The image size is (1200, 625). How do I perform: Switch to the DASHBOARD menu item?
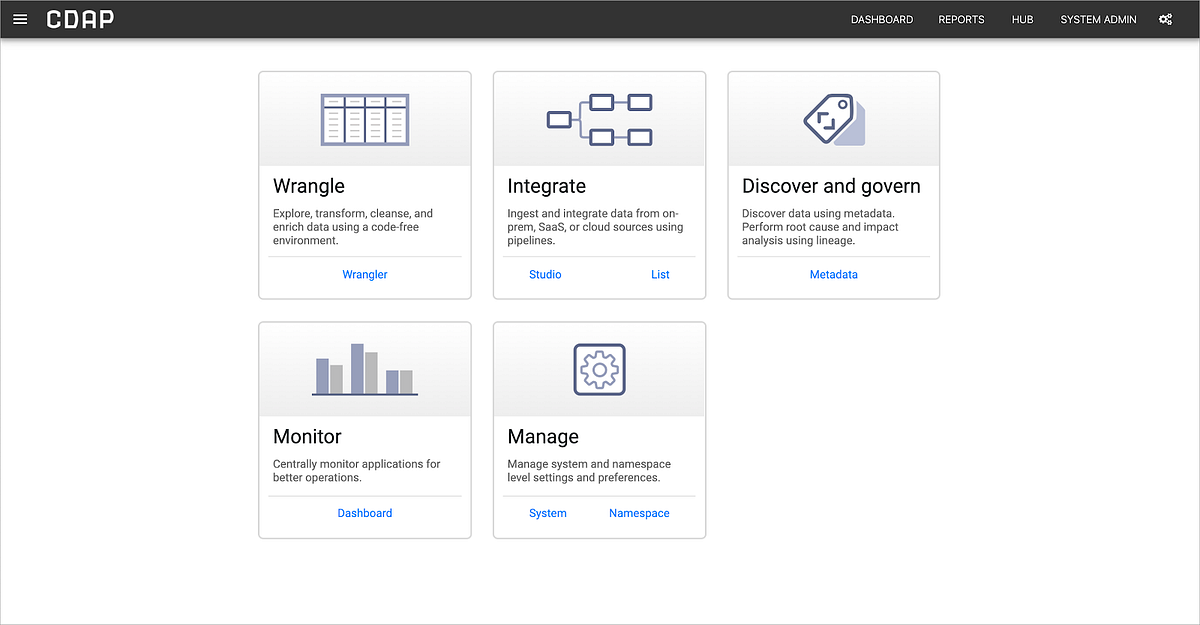click(x=882, y=19)
